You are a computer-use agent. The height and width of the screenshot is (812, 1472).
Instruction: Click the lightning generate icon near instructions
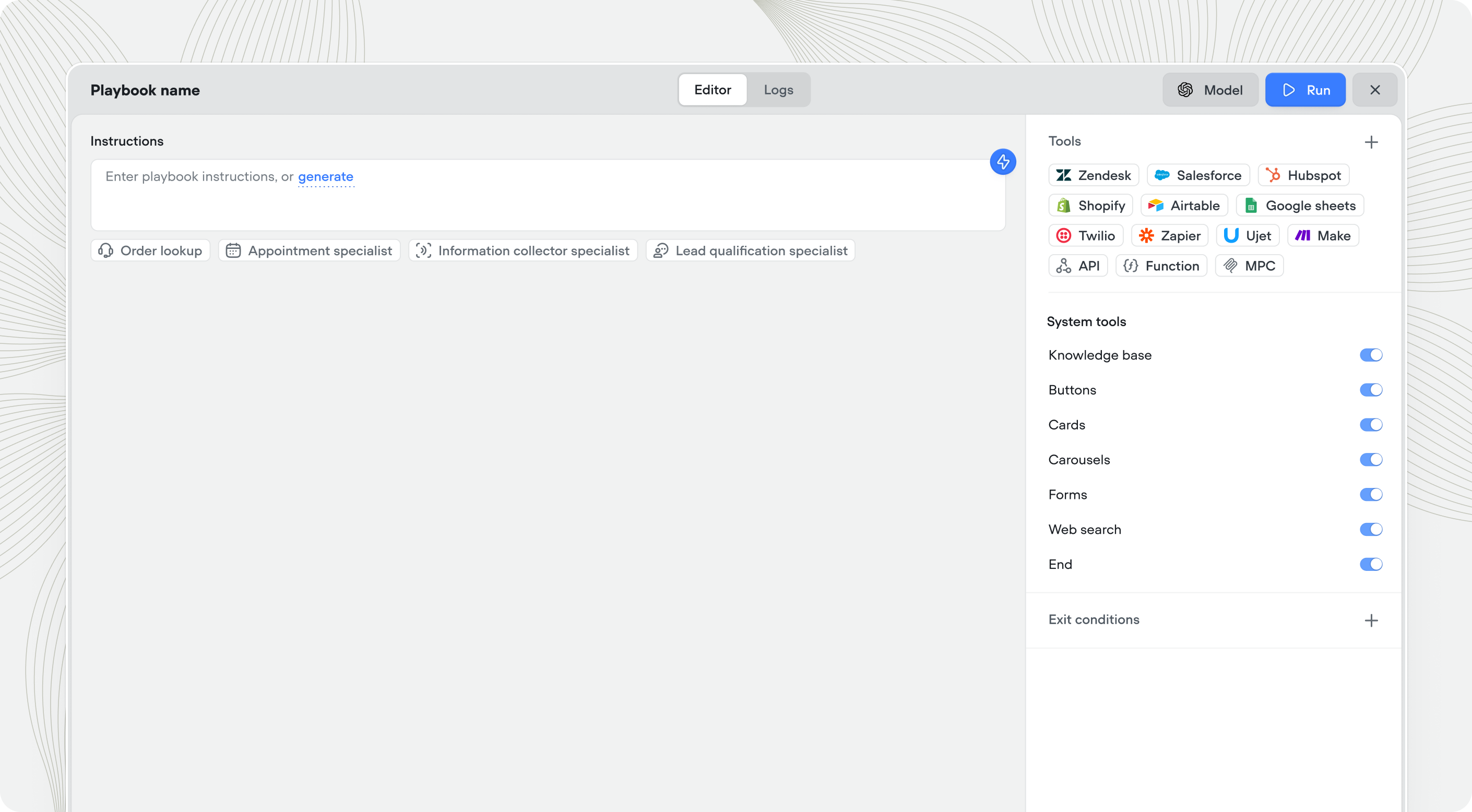pos(1002,162)
